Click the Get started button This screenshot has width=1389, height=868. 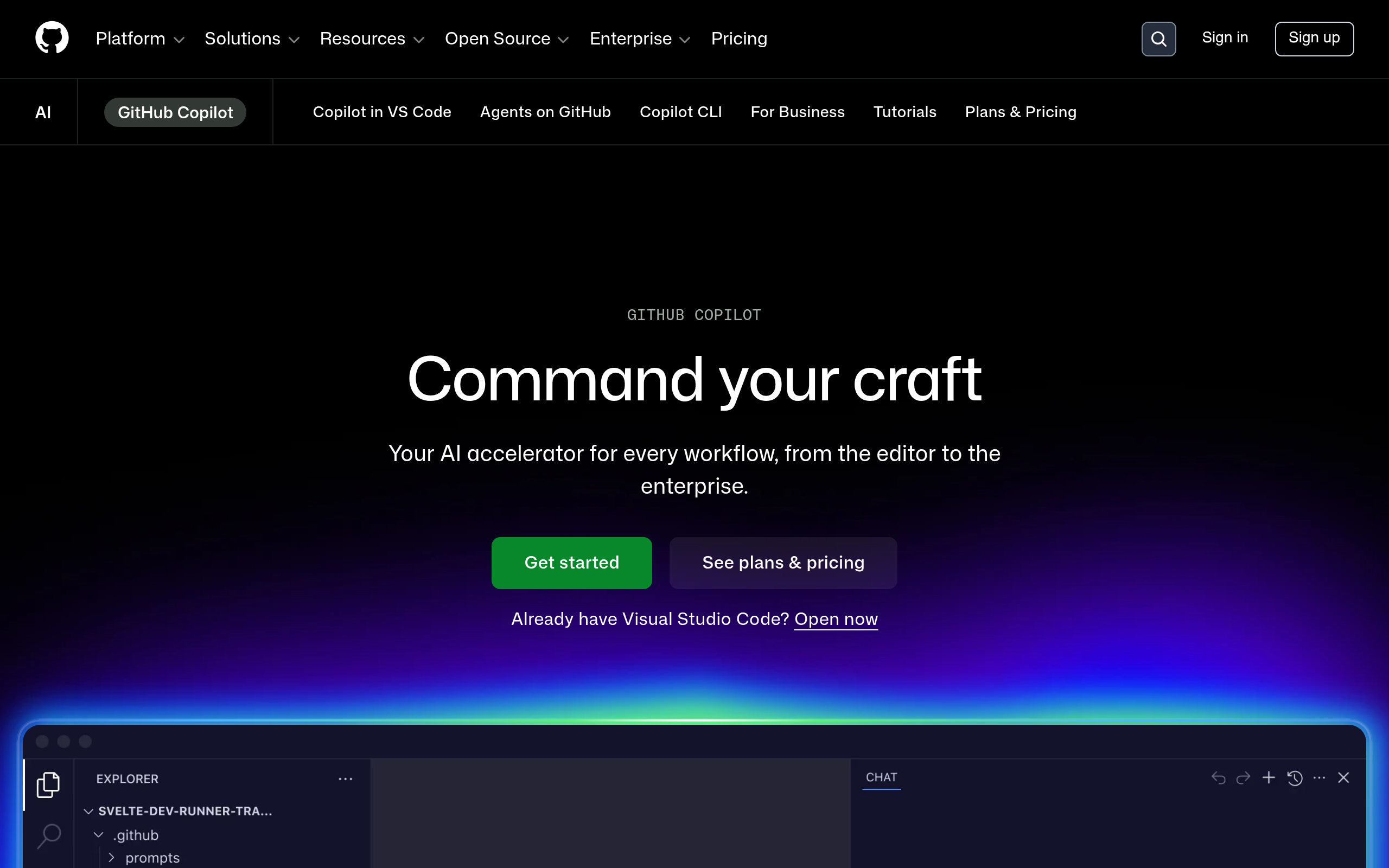tap(571, 563)
